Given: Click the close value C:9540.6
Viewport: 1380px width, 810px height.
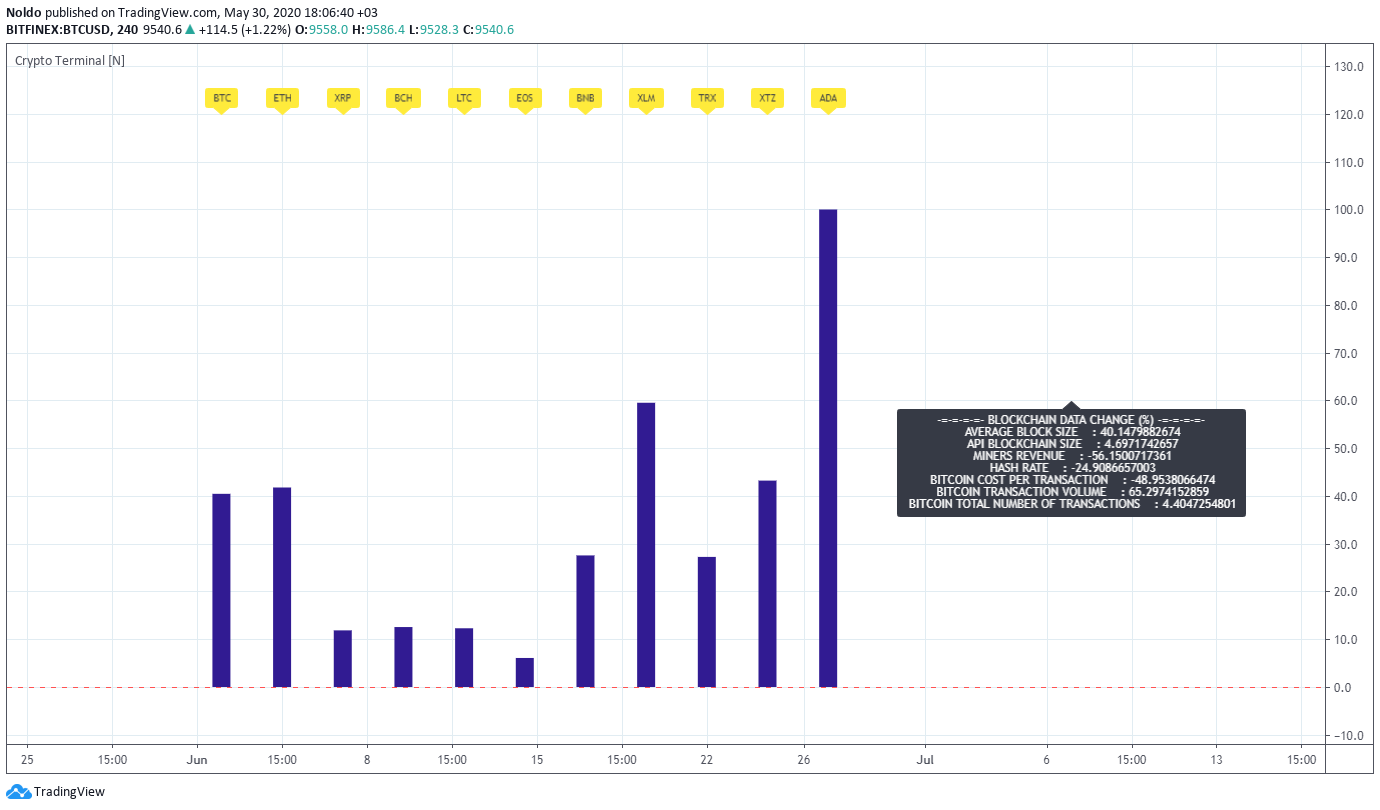Looking at the screenshot, I should pyautogui.click(x=488, y=30).
